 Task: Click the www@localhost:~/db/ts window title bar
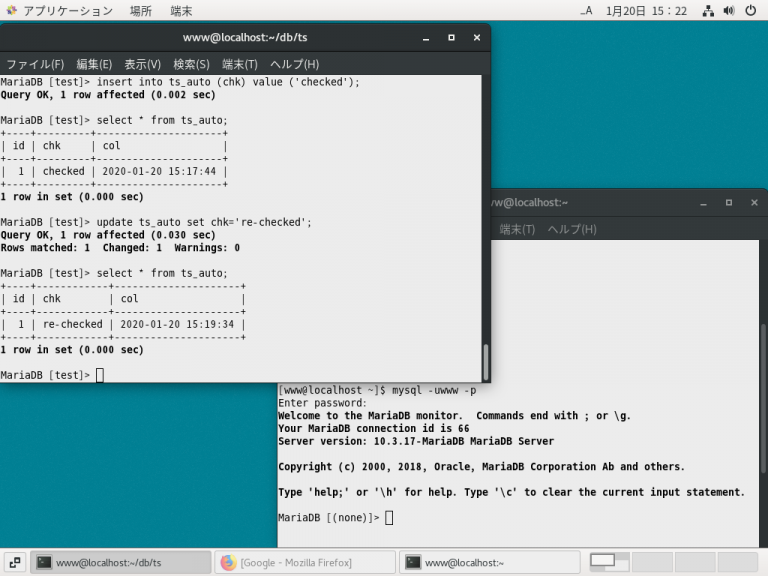click(x=245, y=38)
